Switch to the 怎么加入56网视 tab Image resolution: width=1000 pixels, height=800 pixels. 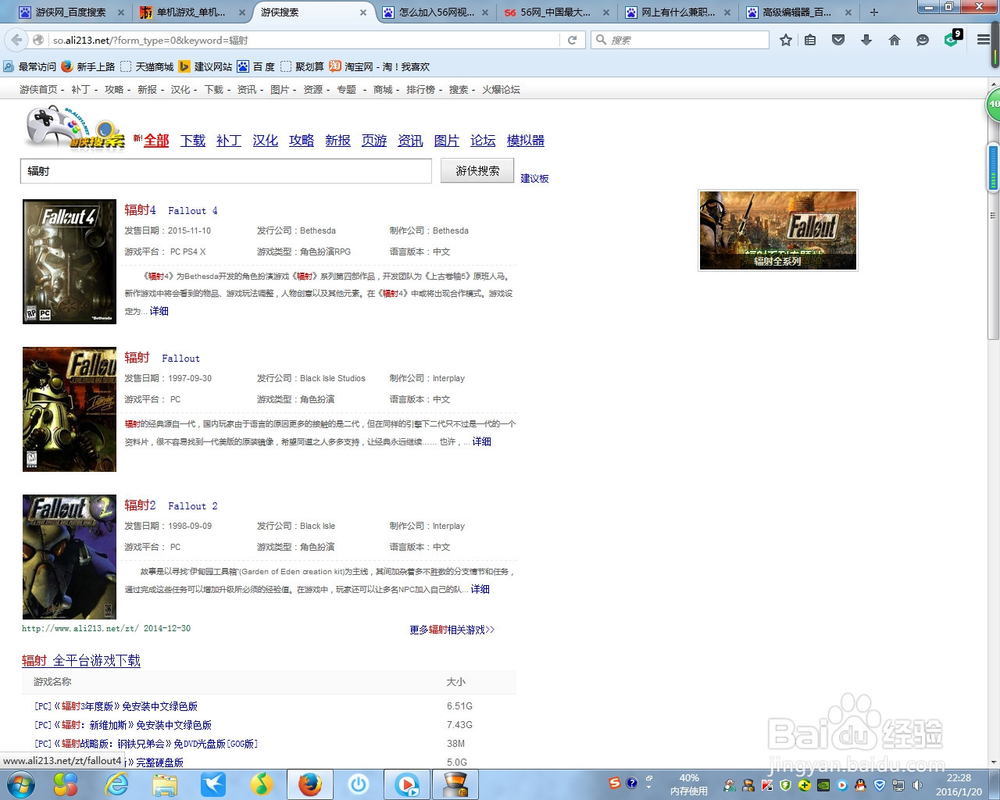pos(435,12)
